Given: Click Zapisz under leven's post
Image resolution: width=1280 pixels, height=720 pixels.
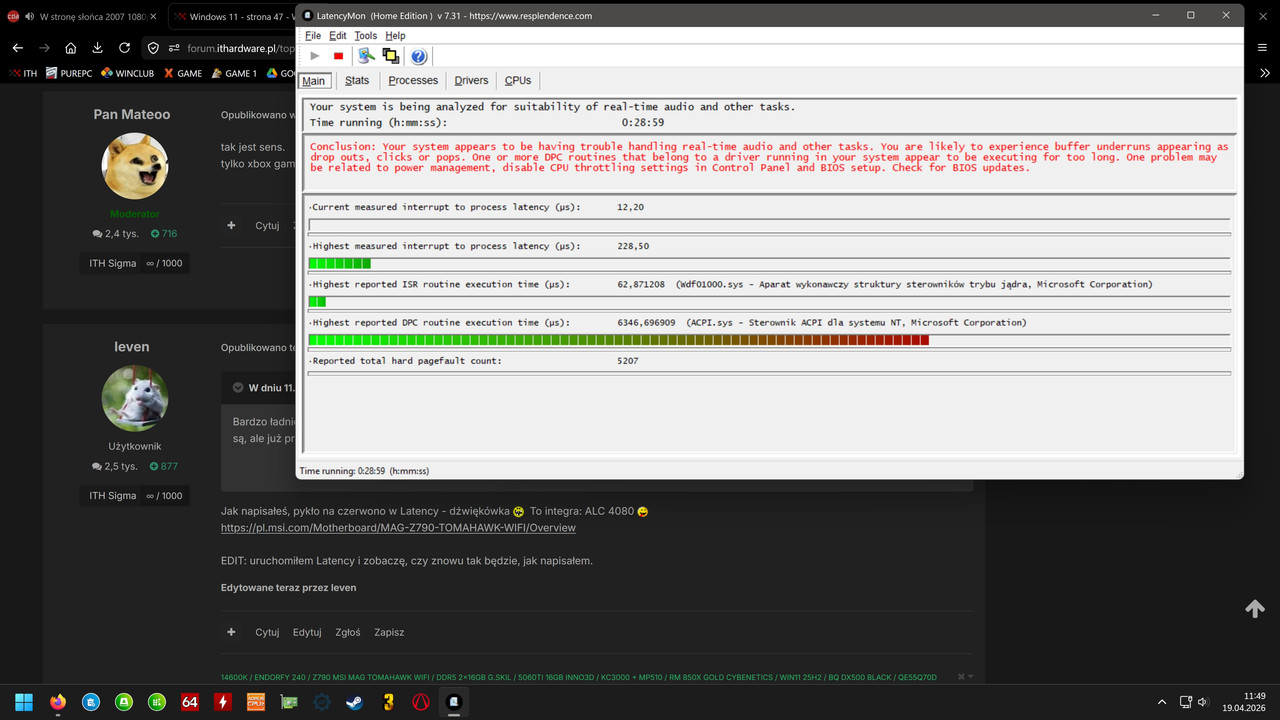Looking at the screenshot, I should (x=389, y=632).
